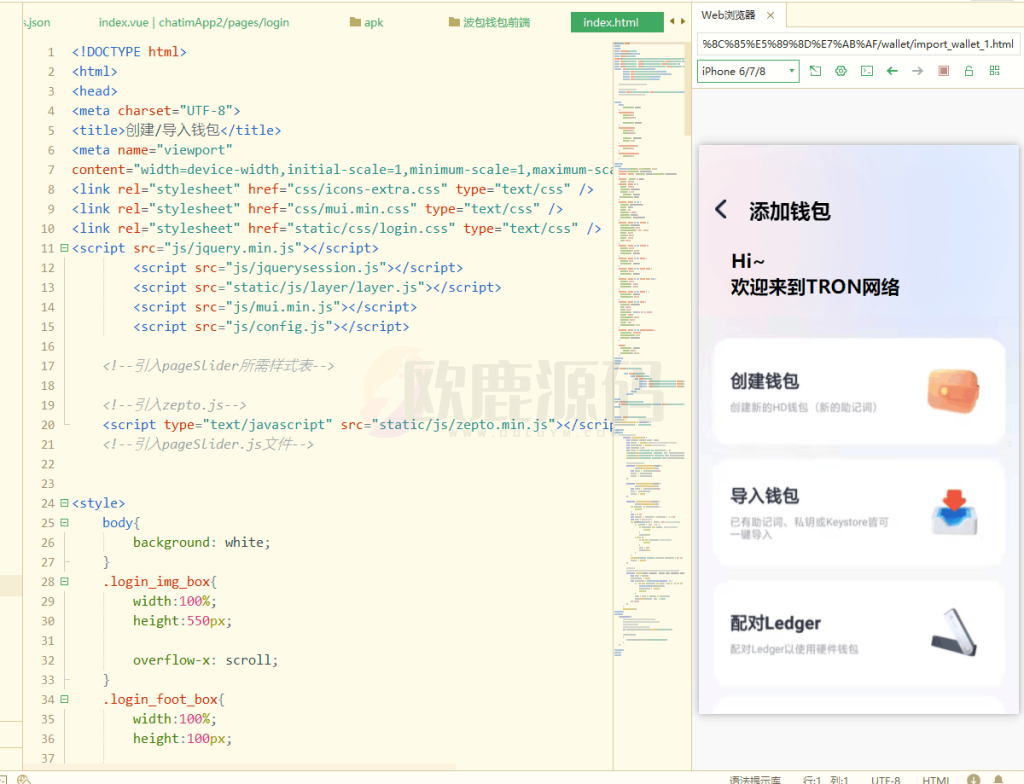1024x784 pixels.
Task: Toggle the lock icon in browser toolbar
Action: tap(968, 71)
